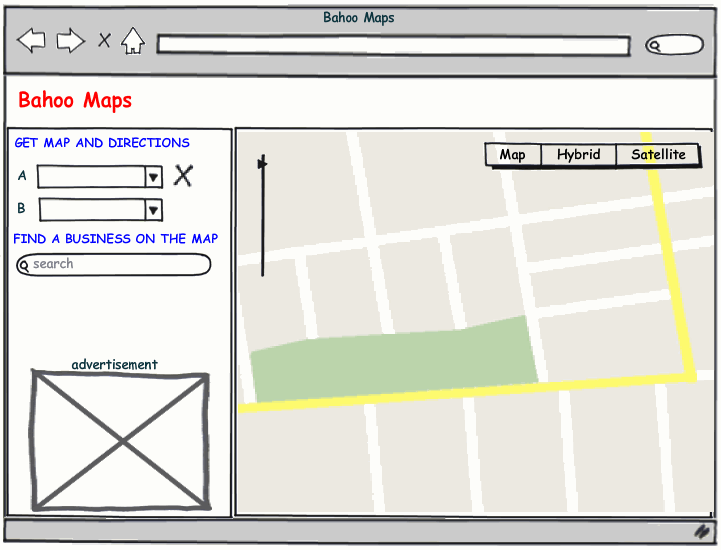The width and height of the screenshot is (721, 550).
Task: Click the window resize grip in status bar
Action: tap(702, 532)
